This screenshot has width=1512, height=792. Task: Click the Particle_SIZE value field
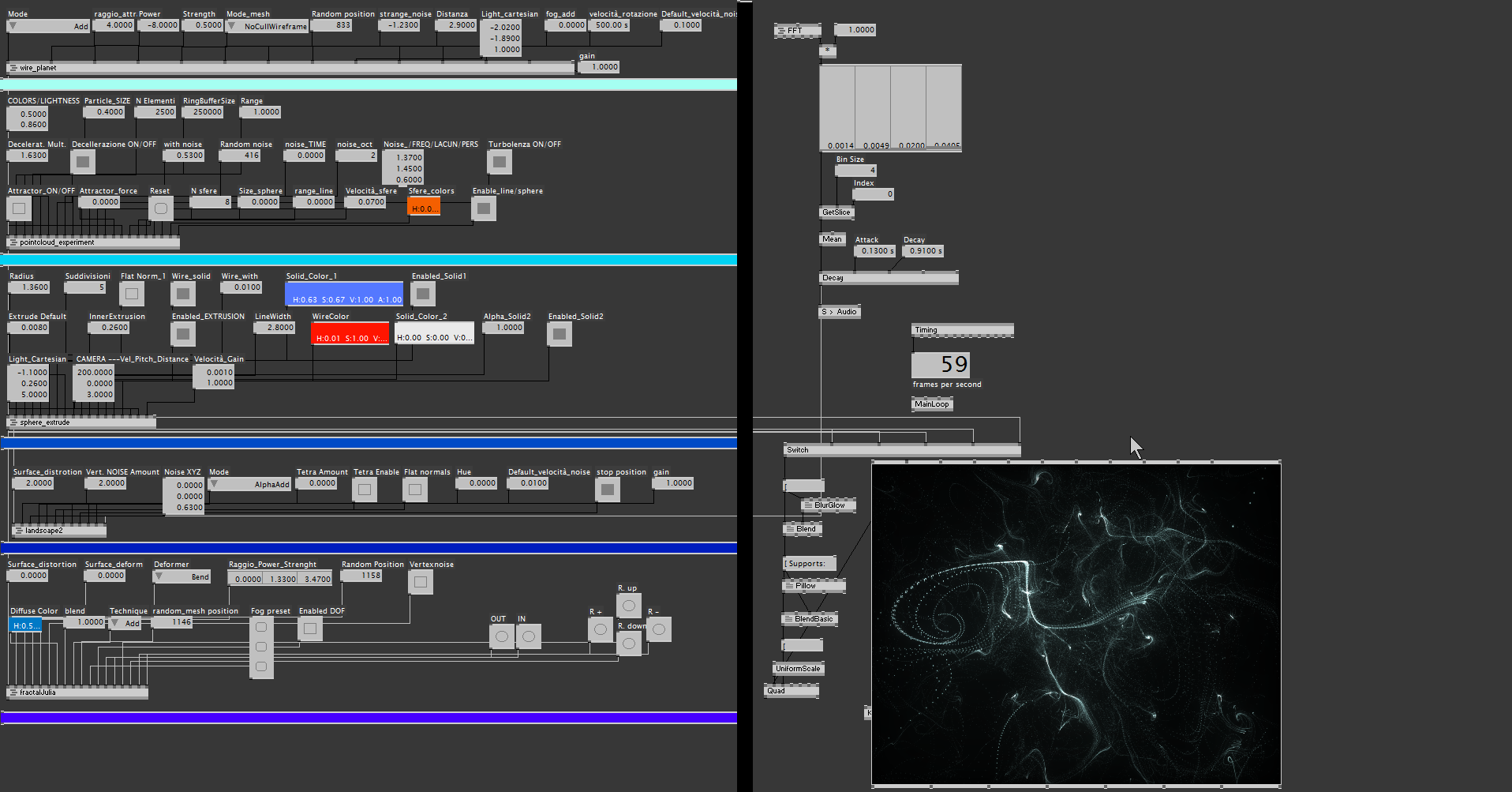(104, 112)
